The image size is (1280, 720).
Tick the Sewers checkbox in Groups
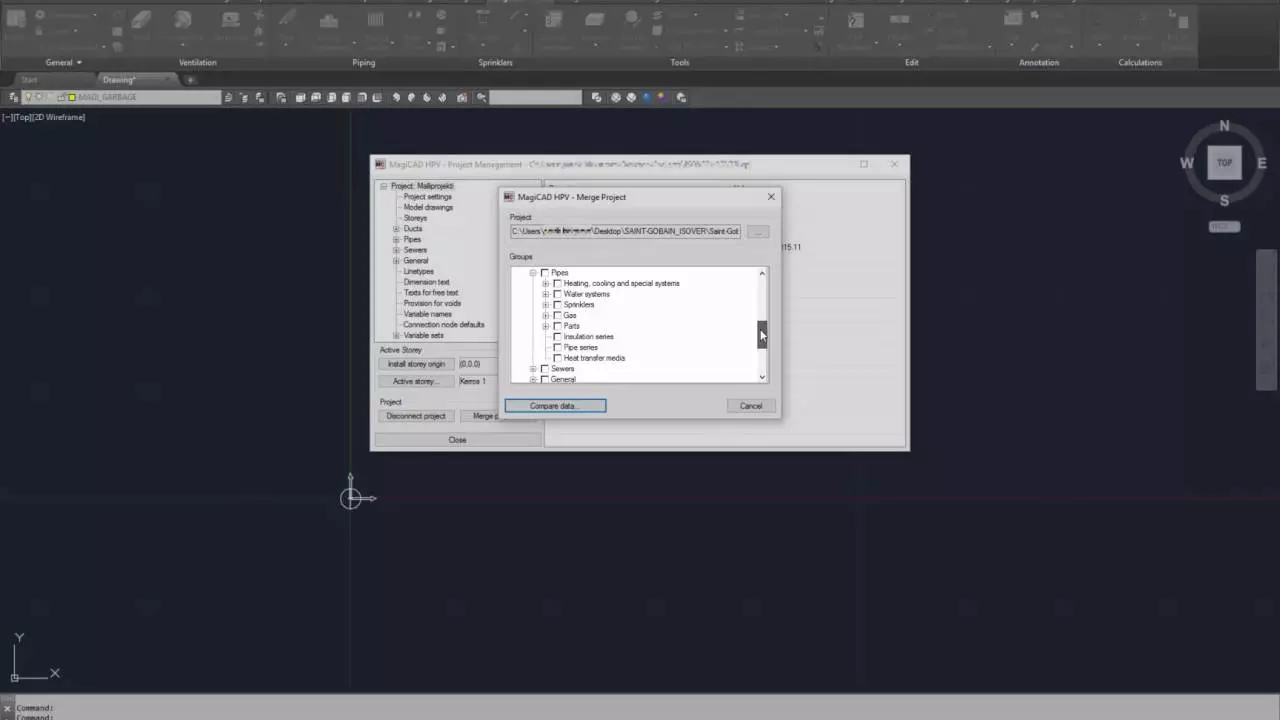coord(545,369)
